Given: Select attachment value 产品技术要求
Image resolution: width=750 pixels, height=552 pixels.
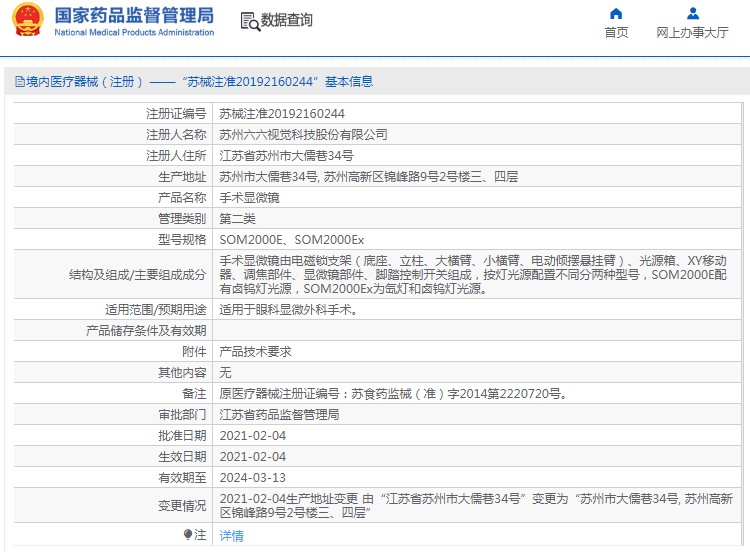Looking at the screenshot, I should 255,352.
